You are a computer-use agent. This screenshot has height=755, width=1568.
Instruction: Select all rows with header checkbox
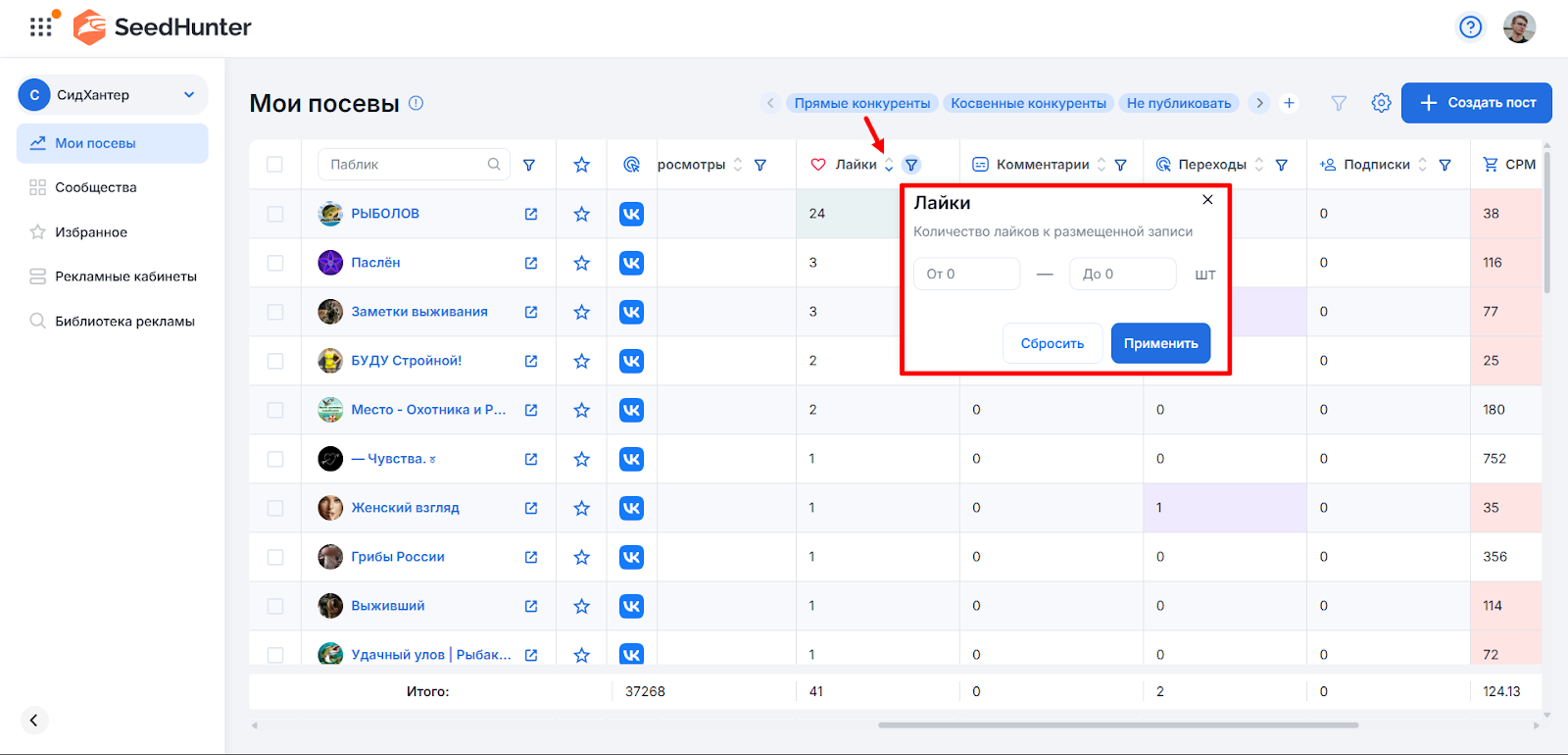click(274, 165)
